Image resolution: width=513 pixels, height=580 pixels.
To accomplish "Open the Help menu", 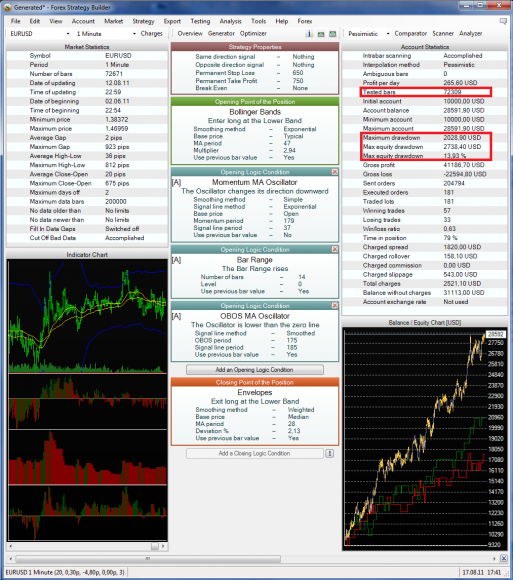I will click(282, 21).
